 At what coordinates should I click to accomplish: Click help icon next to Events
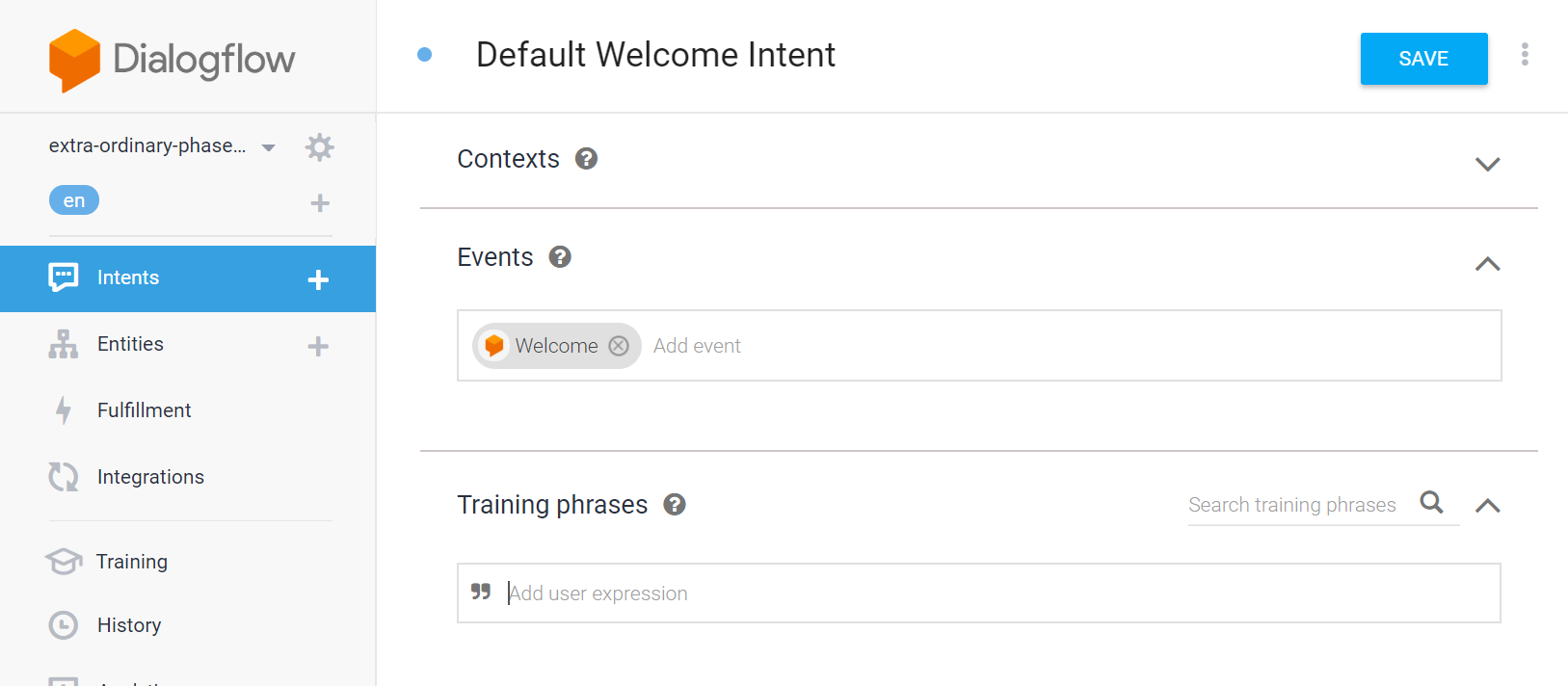(560, 257)
